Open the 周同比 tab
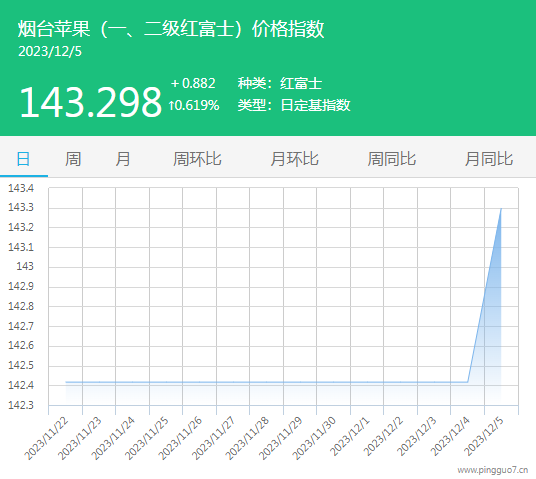 tap(392, 159)
